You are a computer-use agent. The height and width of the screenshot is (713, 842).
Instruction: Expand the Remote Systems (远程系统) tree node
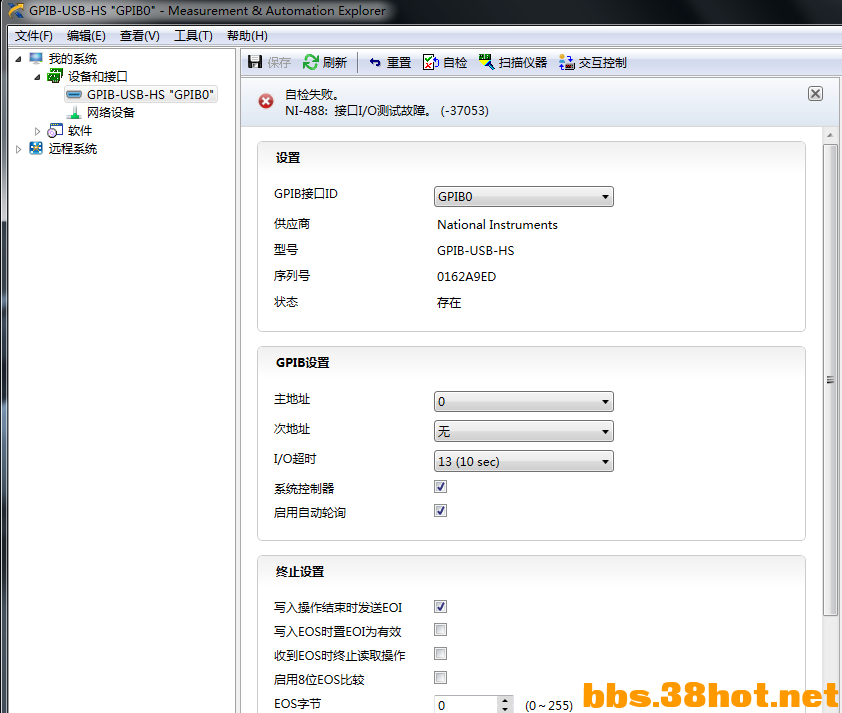[x=18, y=149]
